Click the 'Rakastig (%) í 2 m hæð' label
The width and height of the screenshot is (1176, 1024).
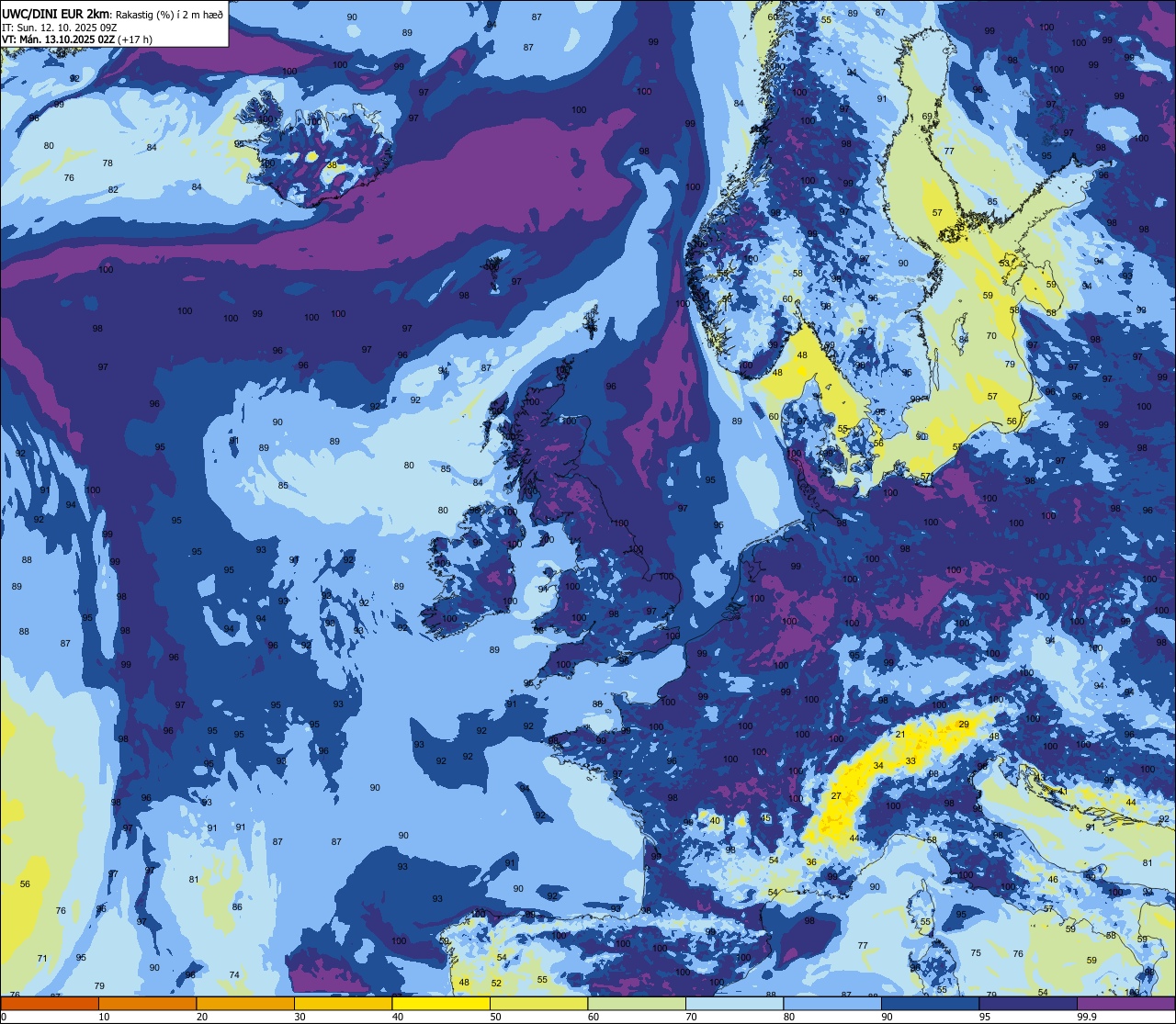click(168, 14)
